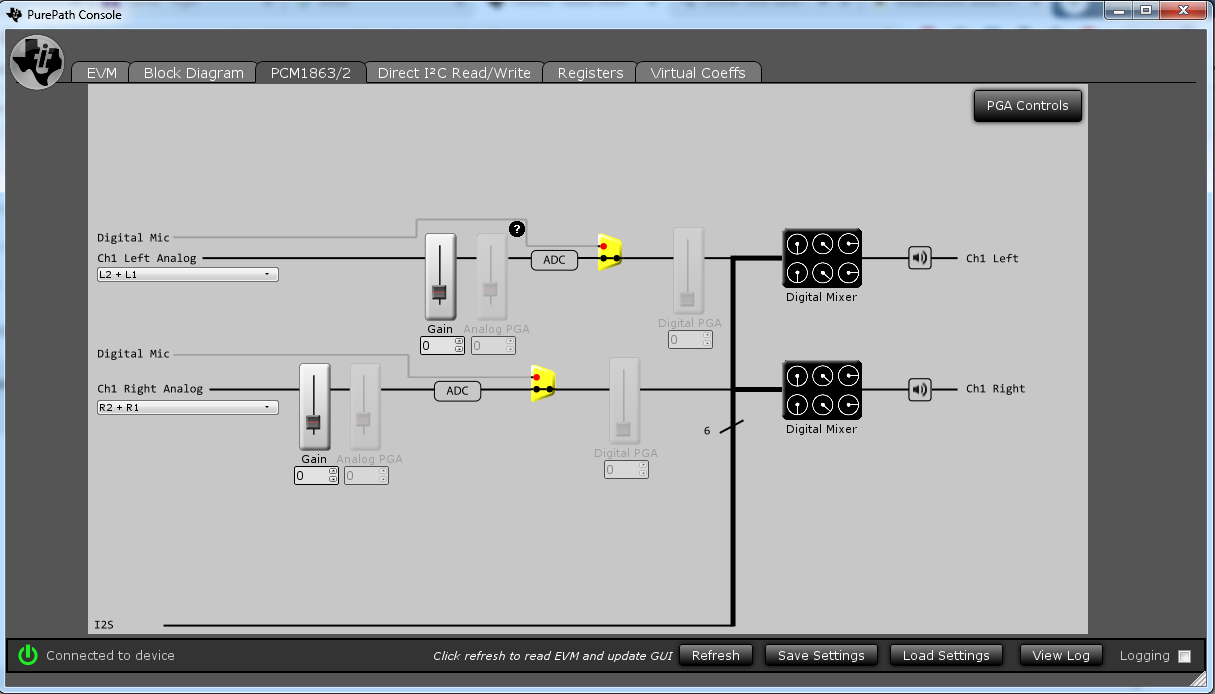Viewport: 1215px width, 694px height.
Task: Click the help question mark icon
Action: (x=517, y=229)
